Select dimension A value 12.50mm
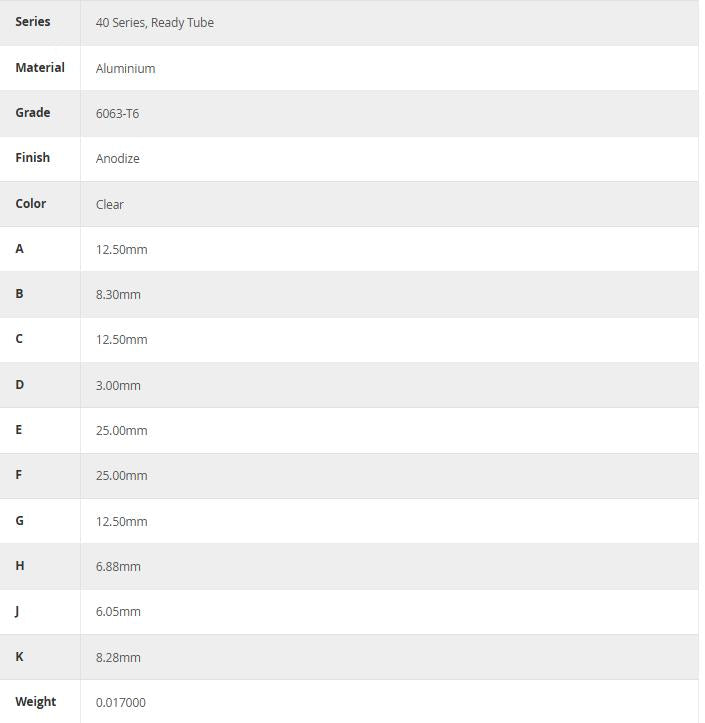The width and height of the screenshot is (705, 723). click(x=122, y=250)
